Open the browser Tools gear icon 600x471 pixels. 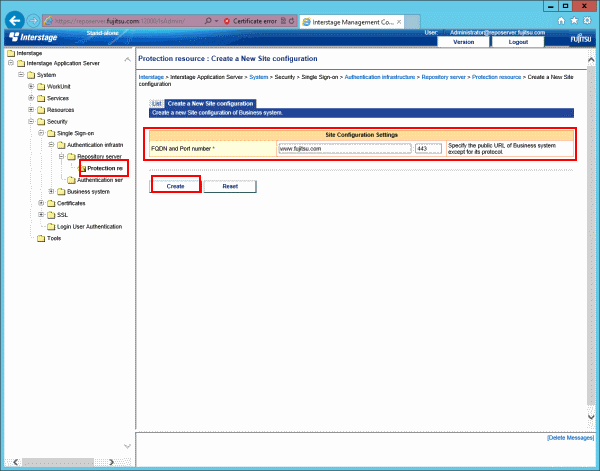coord(587,21)
